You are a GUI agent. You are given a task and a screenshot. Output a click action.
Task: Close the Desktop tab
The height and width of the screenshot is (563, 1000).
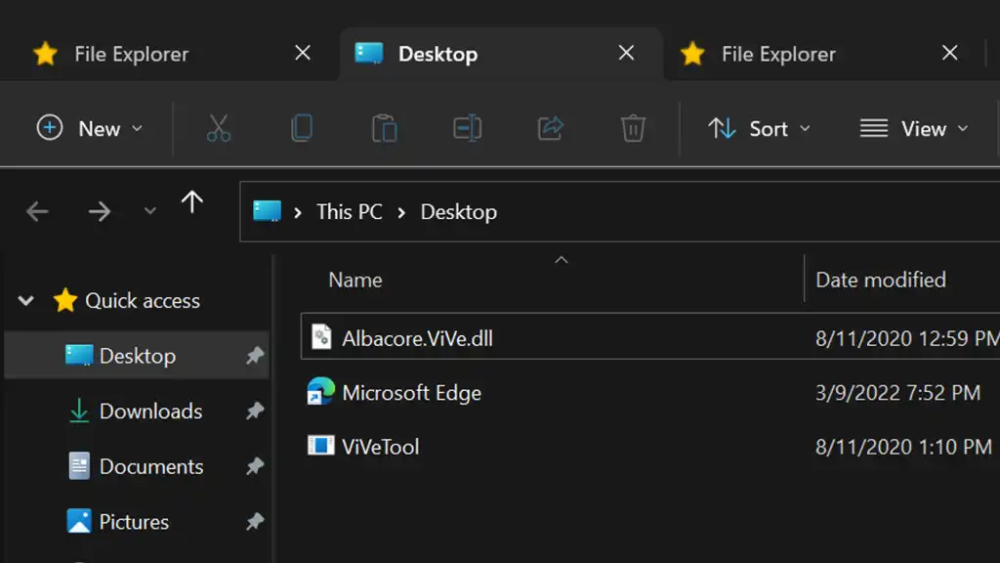click(626, 53)
